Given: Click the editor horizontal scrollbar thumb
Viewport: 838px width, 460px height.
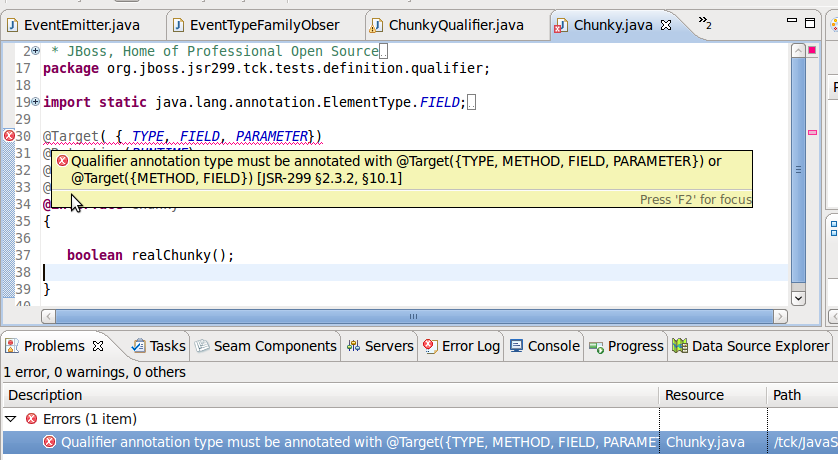Looking at the screenshot, I should [414, 316].
